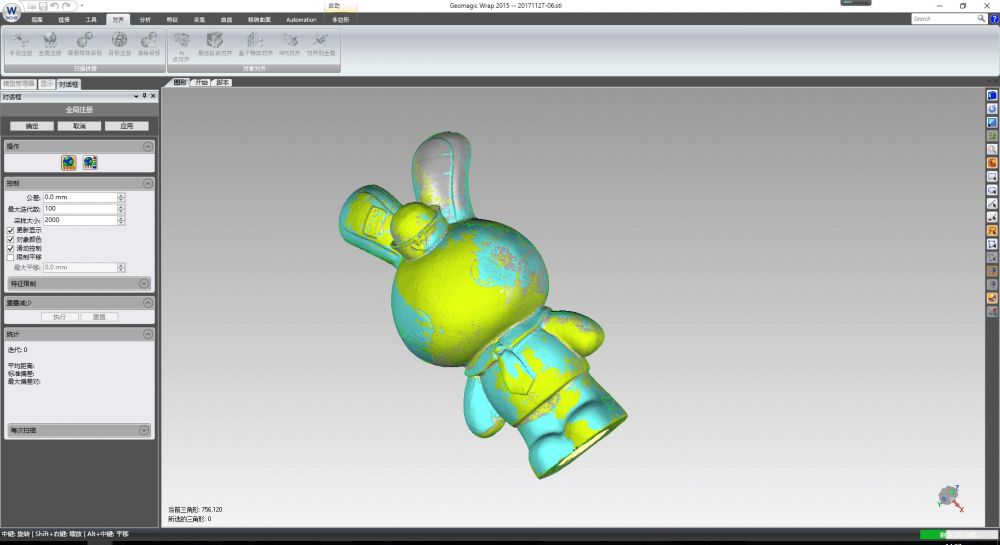
Task: Expand the 特征限制 section
Action: tap(143, 284)
